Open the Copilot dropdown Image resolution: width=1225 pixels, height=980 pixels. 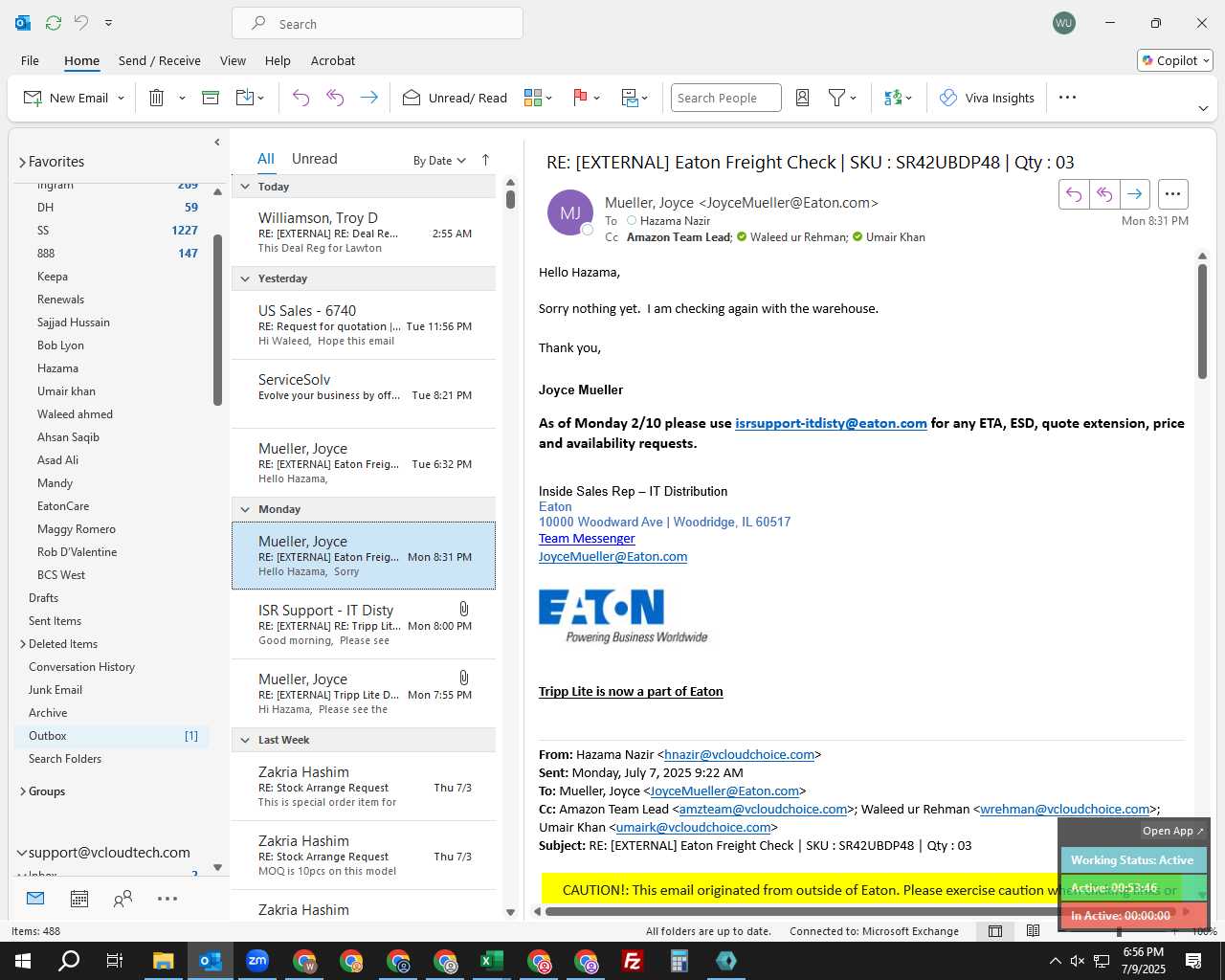[x=1176, y=60]
